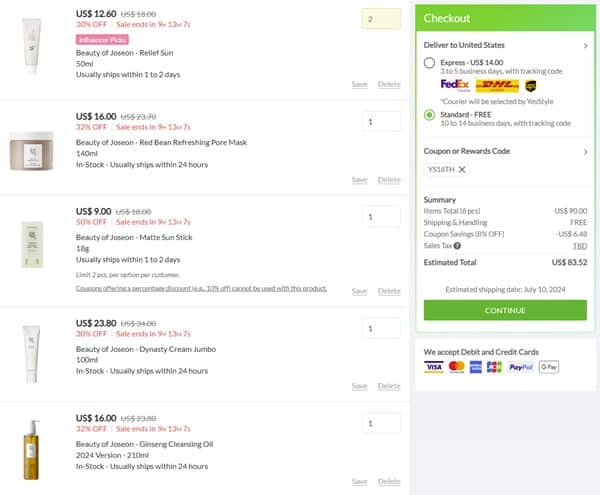The image size is (600, 495).
Task: Click the Google Pay icon
Action: (548, 367)
